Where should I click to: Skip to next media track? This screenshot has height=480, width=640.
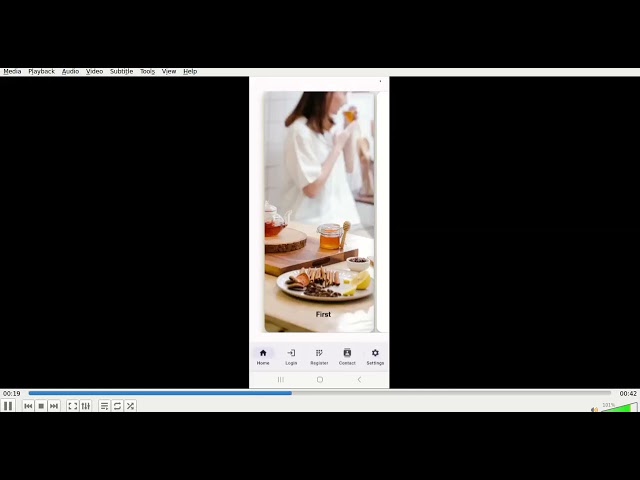point(54,406)
